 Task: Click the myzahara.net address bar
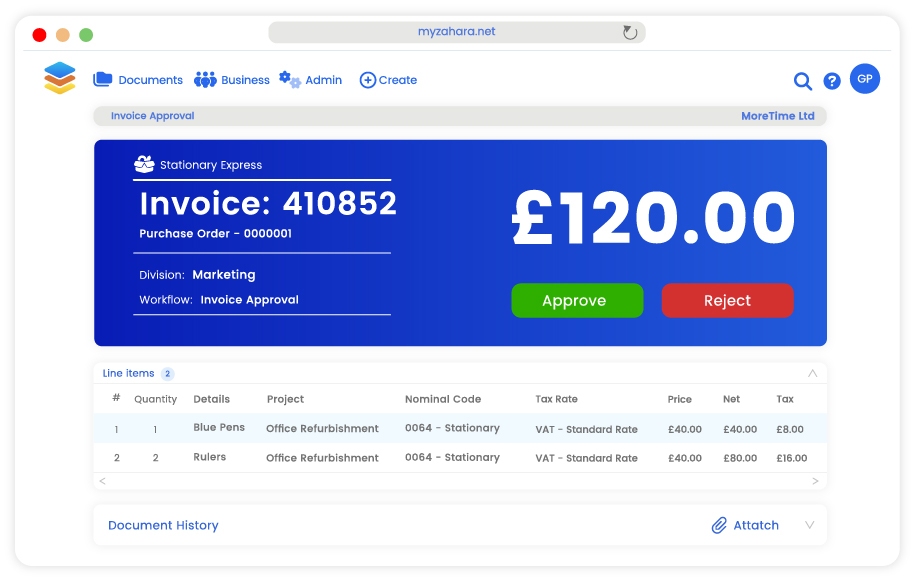pyautogui.click(x=457, y=32)
